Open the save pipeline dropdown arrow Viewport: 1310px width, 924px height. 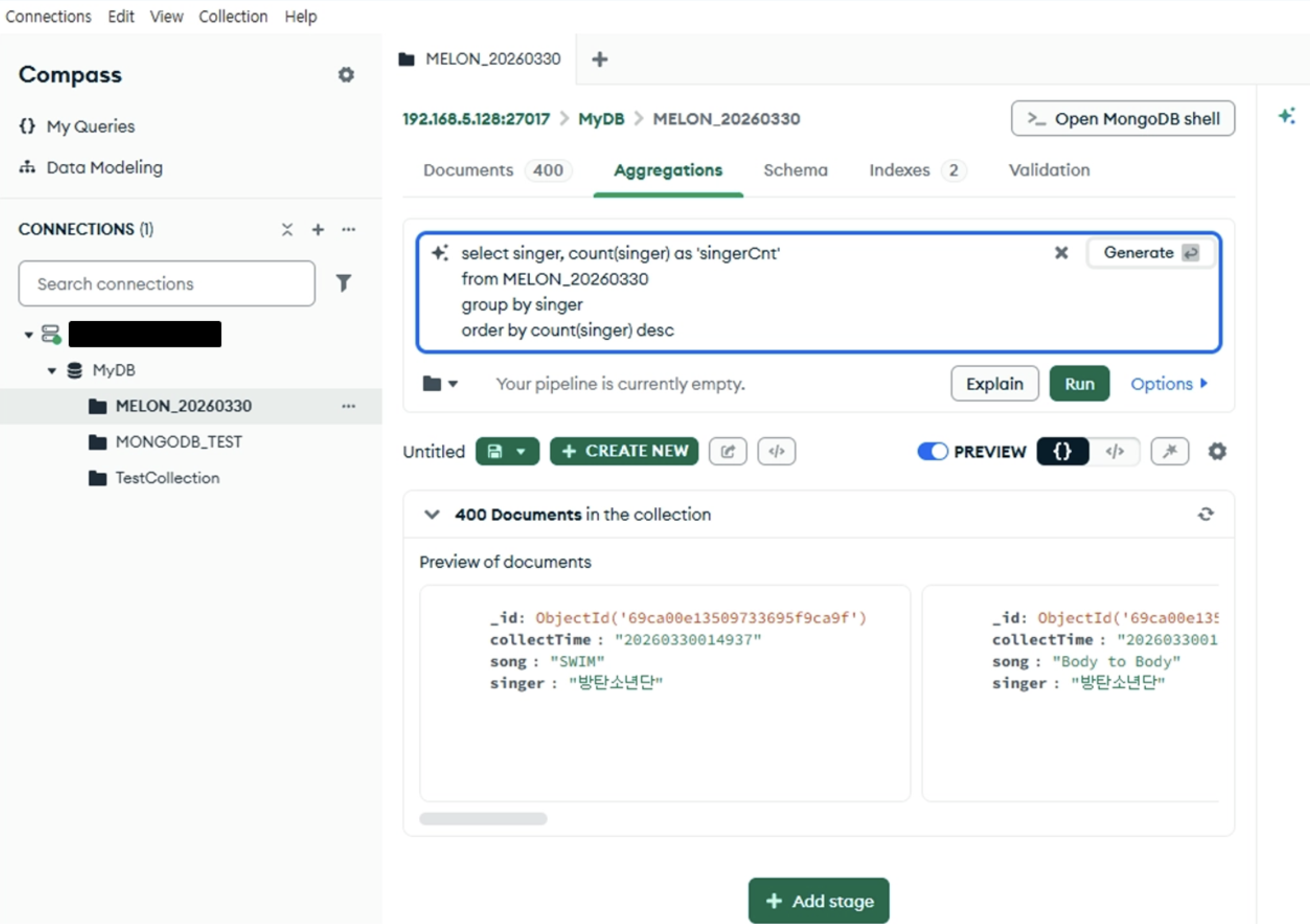521,452
